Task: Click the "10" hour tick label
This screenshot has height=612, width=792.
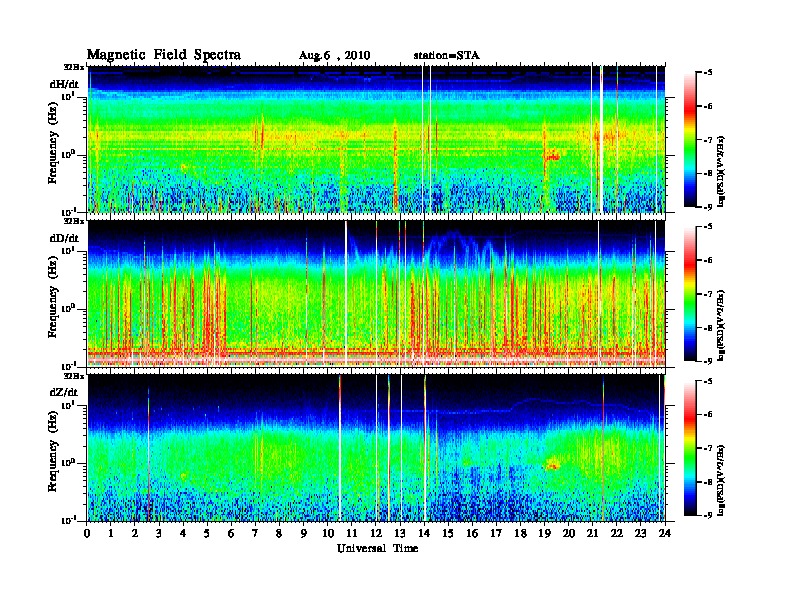Action: [x=328, y=534]
